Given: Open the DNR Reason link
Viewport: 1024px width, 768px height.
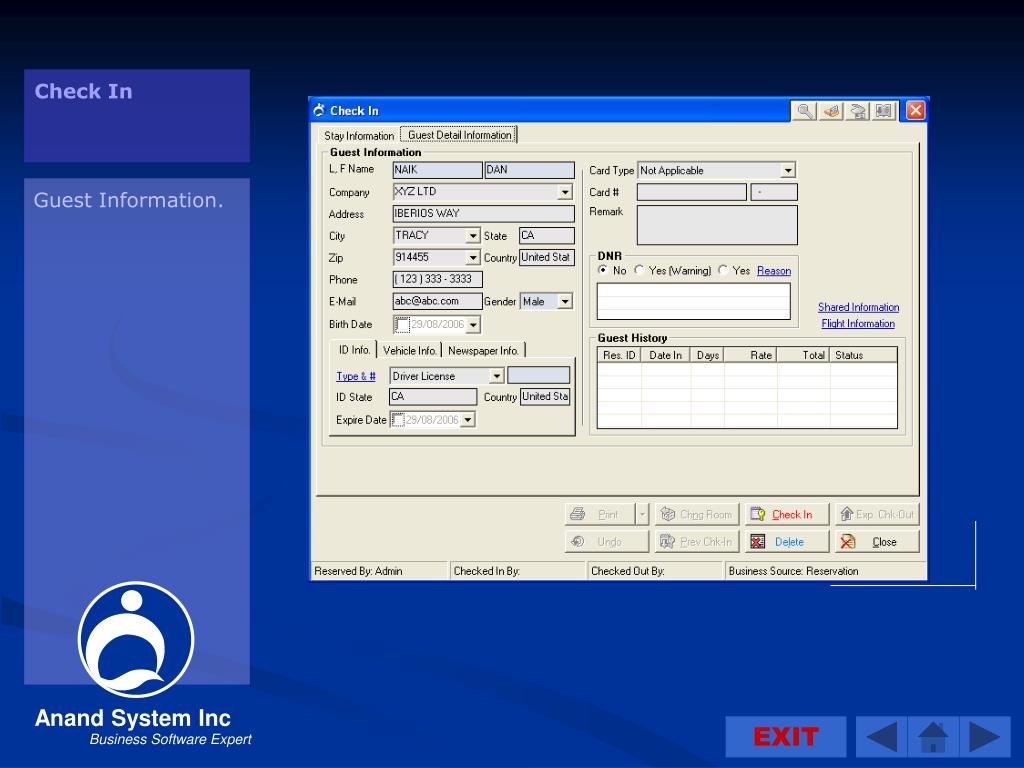Looking at the screenshot, I should pyautogui.click(x=774, y=270).
